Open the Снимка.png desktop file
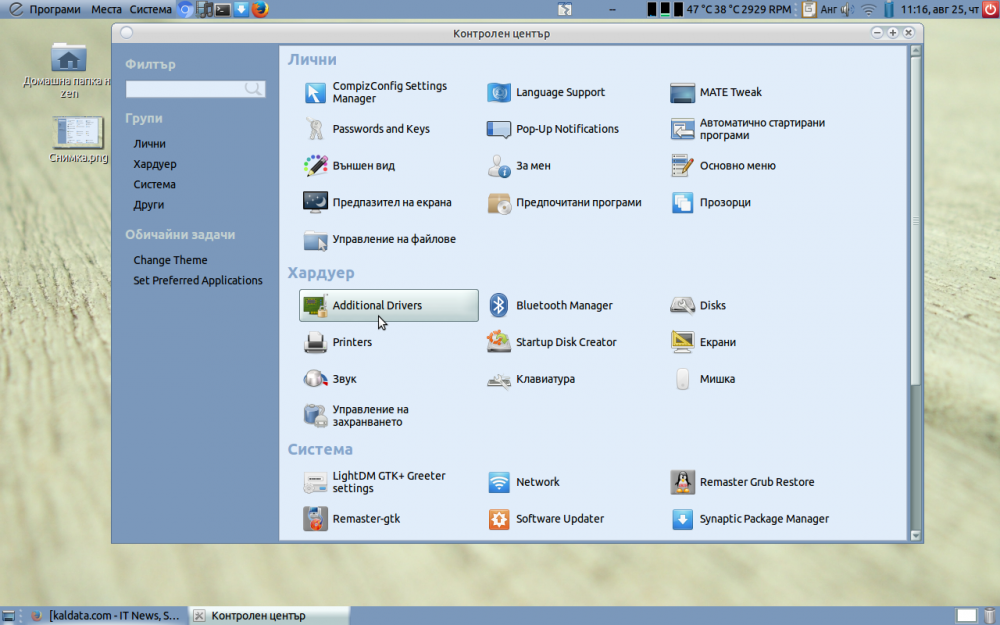The height and width of the screenshot is (625, 1000). coord(78,140)
